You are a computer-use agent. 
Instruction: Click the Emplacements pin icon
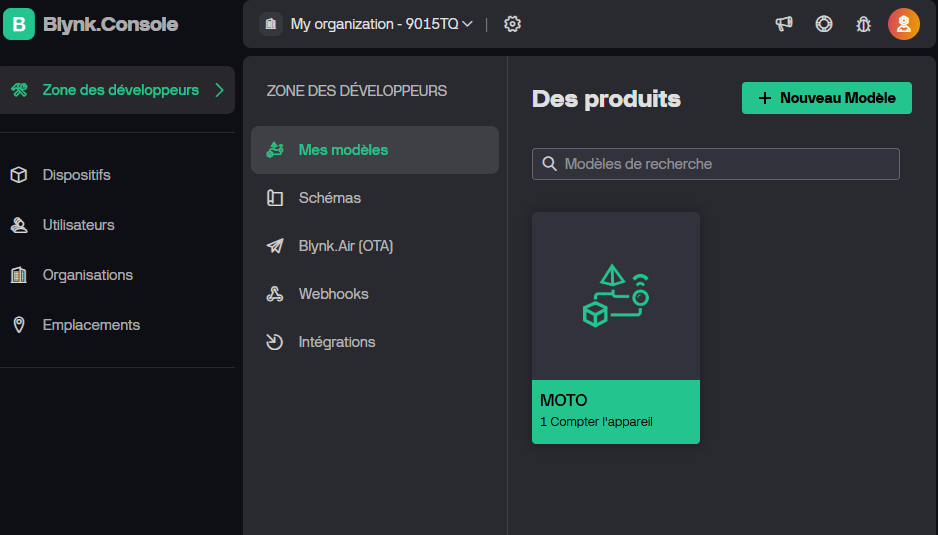19,325
